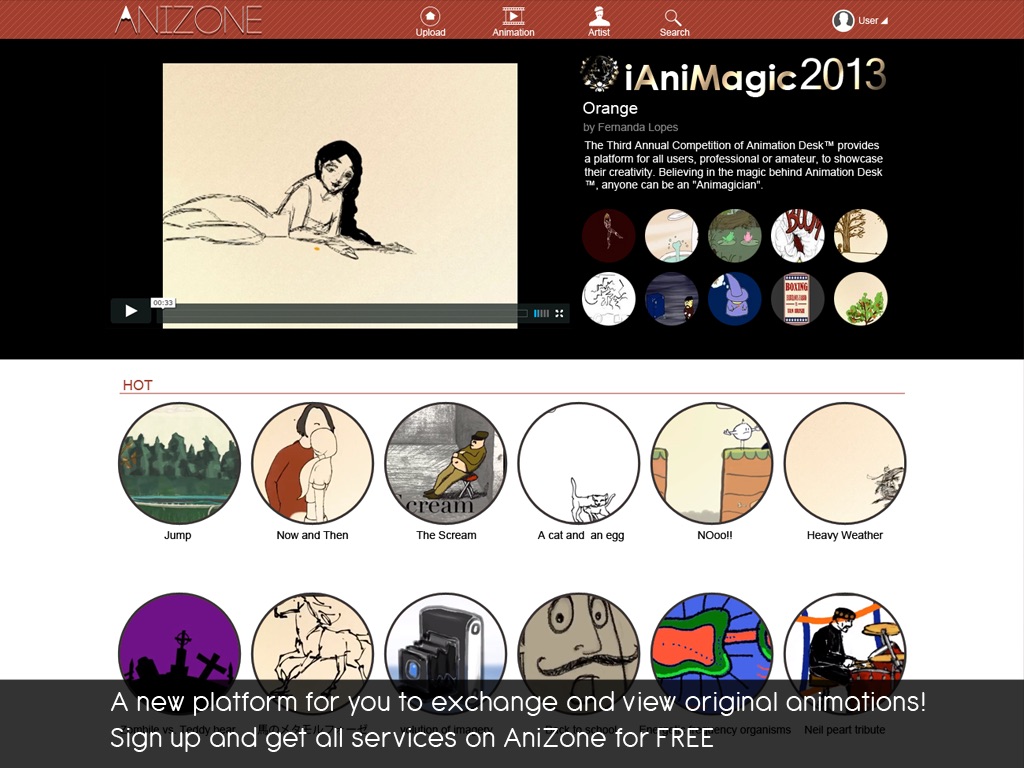Open the Animation section

tap(513, 22)
